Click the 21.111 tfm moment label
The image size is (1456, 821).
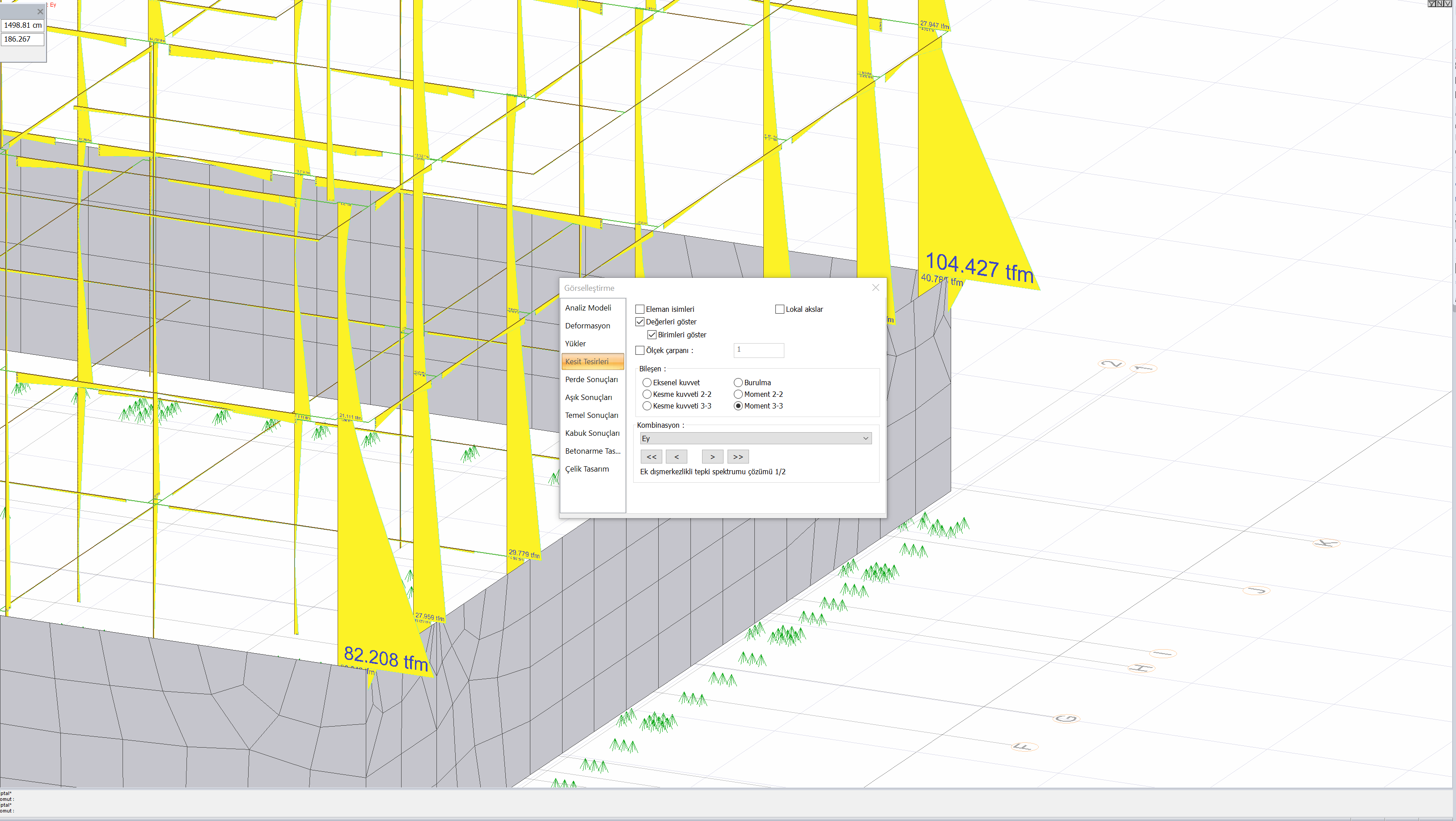pos(351,417)
